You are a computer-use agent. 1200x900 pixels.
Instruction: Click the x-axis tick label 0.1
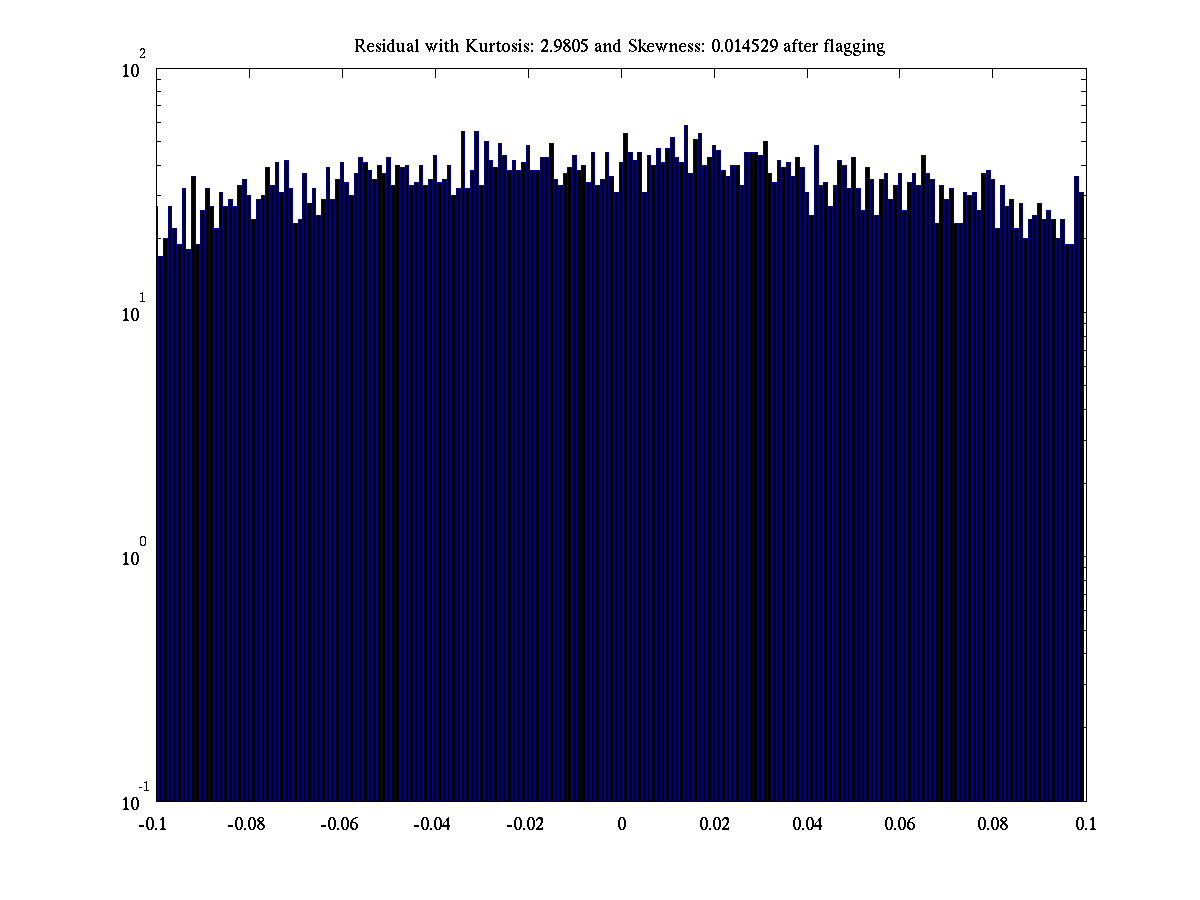click(x=1086, y=825)
